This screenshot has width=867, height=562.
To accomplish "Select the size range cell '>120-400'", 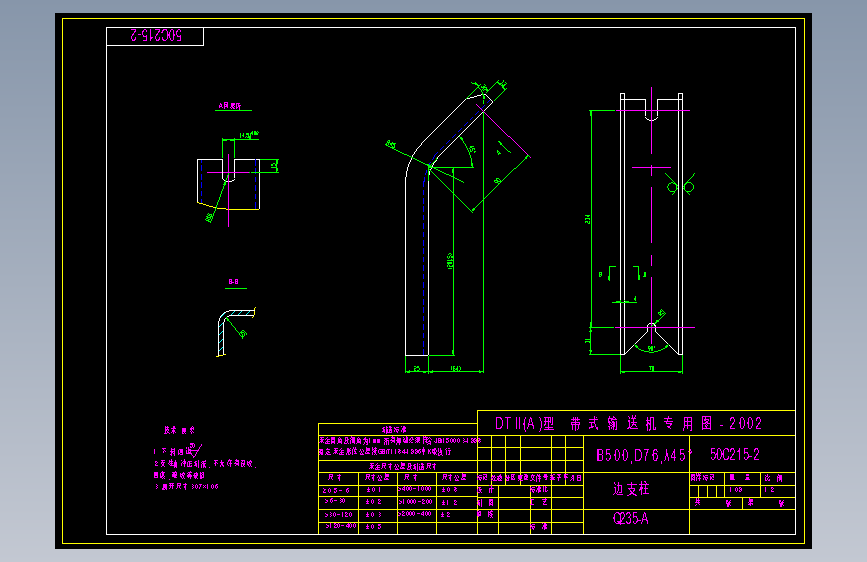I will click(x=341, y=526).
